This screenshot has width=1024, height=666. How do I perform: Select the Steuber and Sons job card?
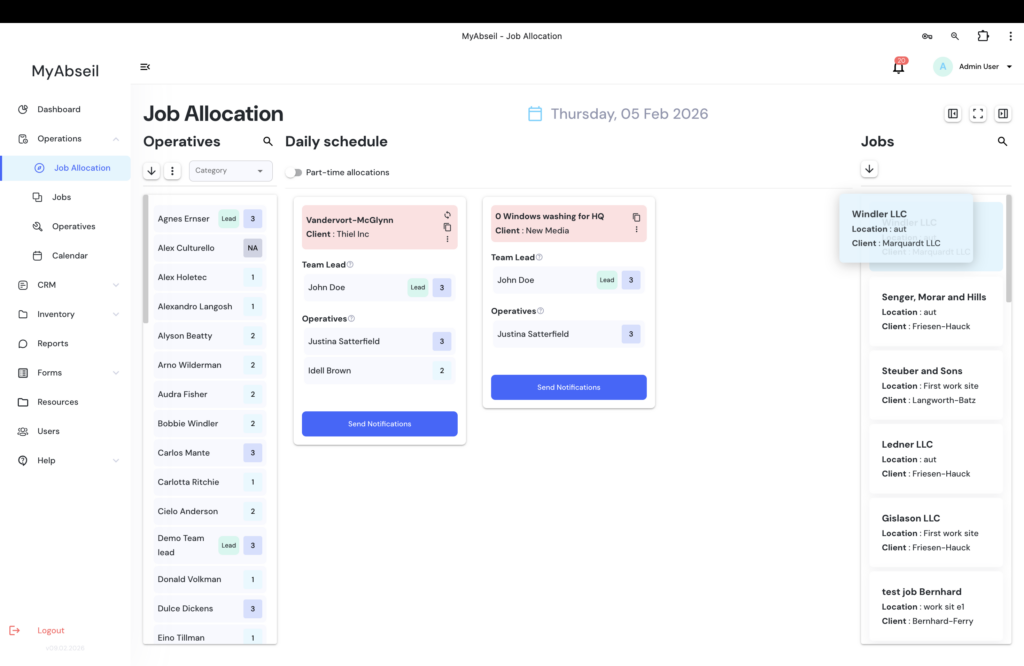click(x=935, y=385)
